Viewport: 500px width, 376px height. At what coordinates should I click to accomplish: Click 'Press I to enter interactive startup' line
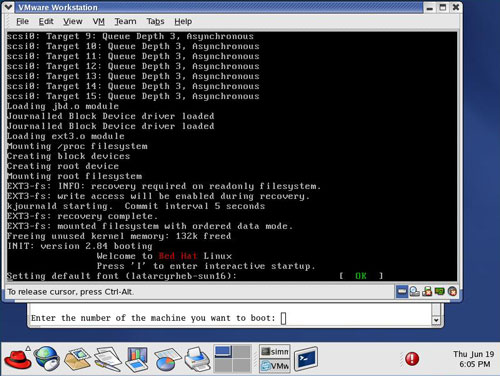206,266
